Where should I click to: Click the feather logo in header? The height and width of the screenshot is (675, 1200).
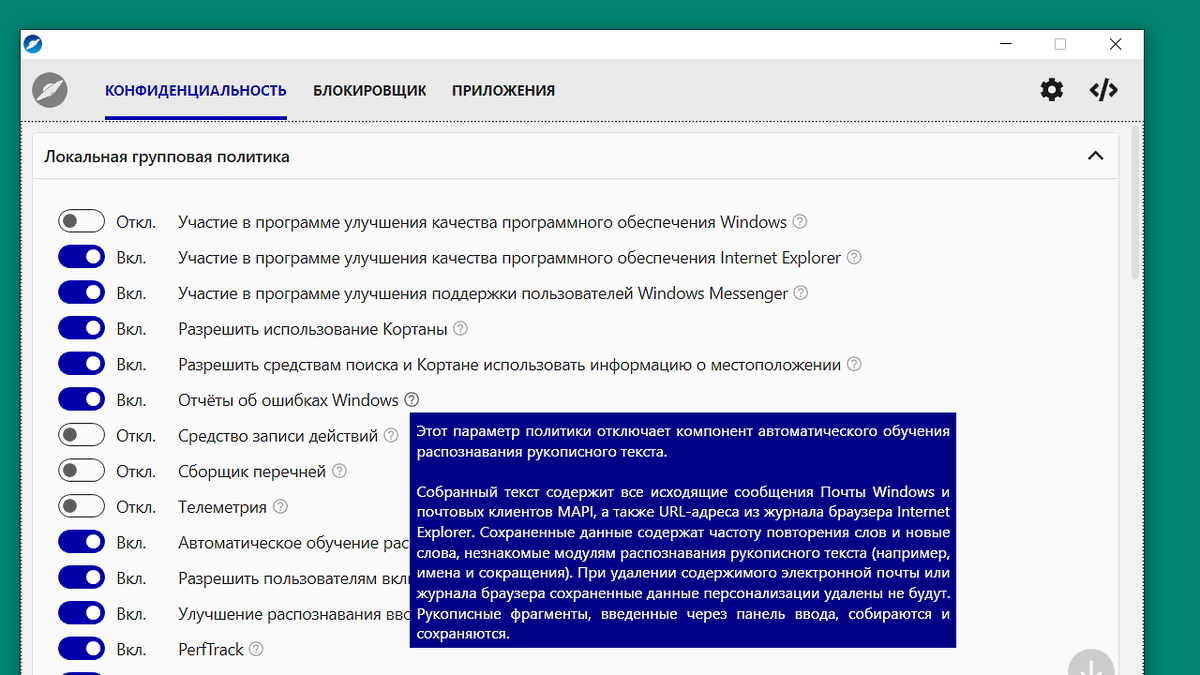49,90
